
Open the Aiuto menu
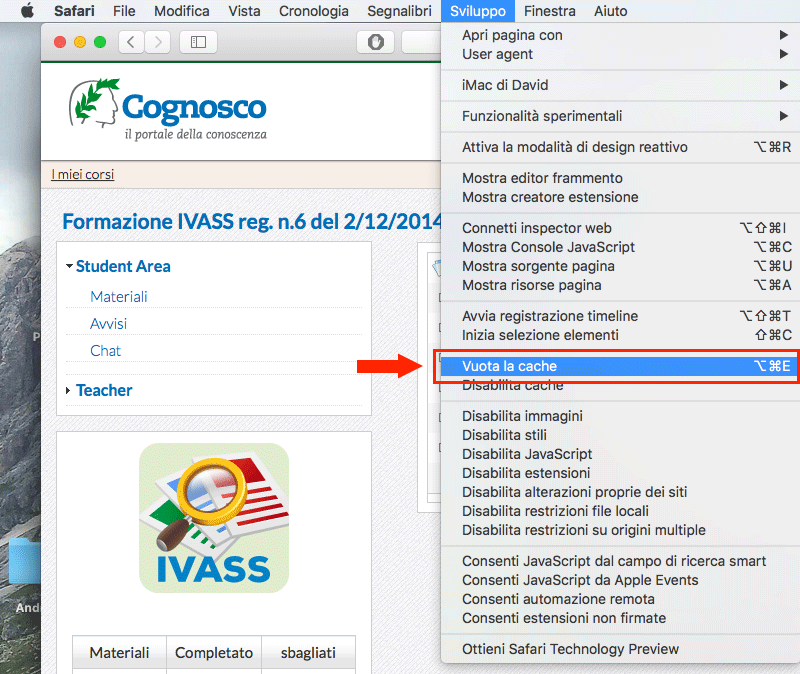[611, 11]
